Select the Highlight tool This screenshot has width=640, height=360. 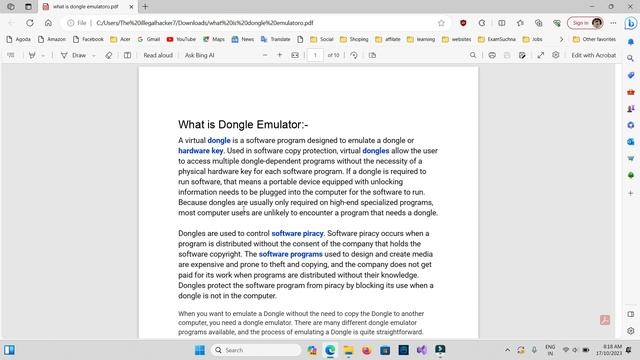pyautogui.click(x=32, y=55)
